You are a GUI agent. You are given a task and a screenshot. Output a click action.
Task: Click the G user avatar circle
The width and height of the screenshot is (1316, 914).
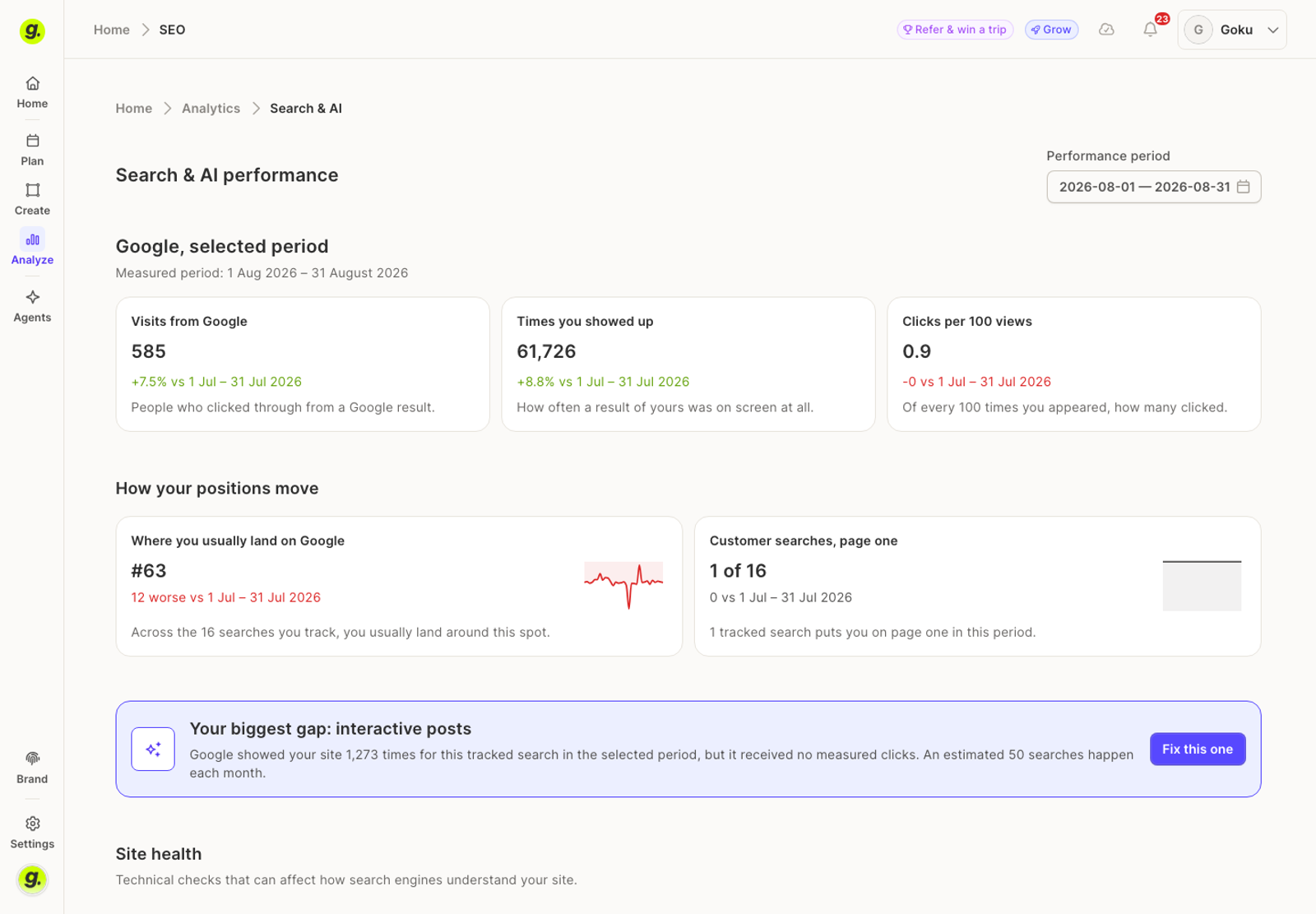click(1198, 30)
